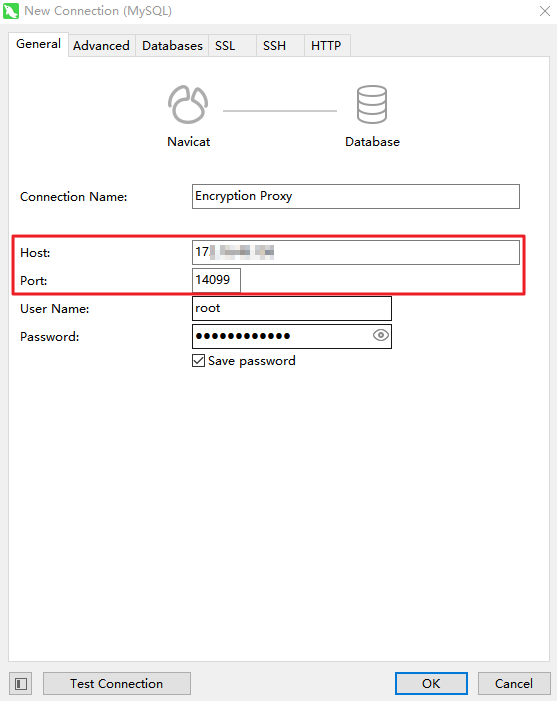Confirm with the OK button
The height and width of the screenshot is (701, 557).
(431, 684)
